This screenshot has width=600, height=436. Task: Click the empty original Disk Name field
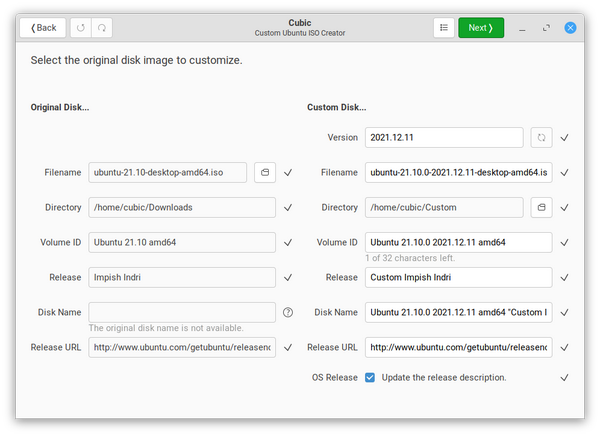tap(182, 312)
